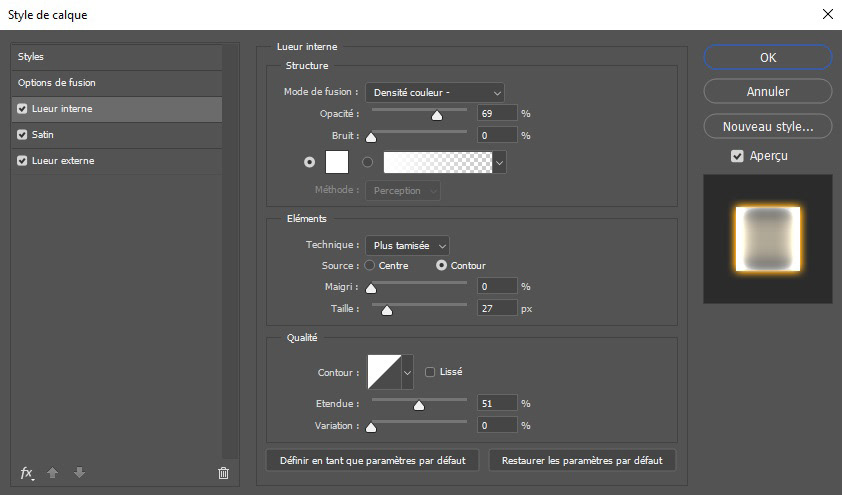Choose Contour as glow source
The width and height of the screenshot is (842, 495).
click(x=441, y=265)
